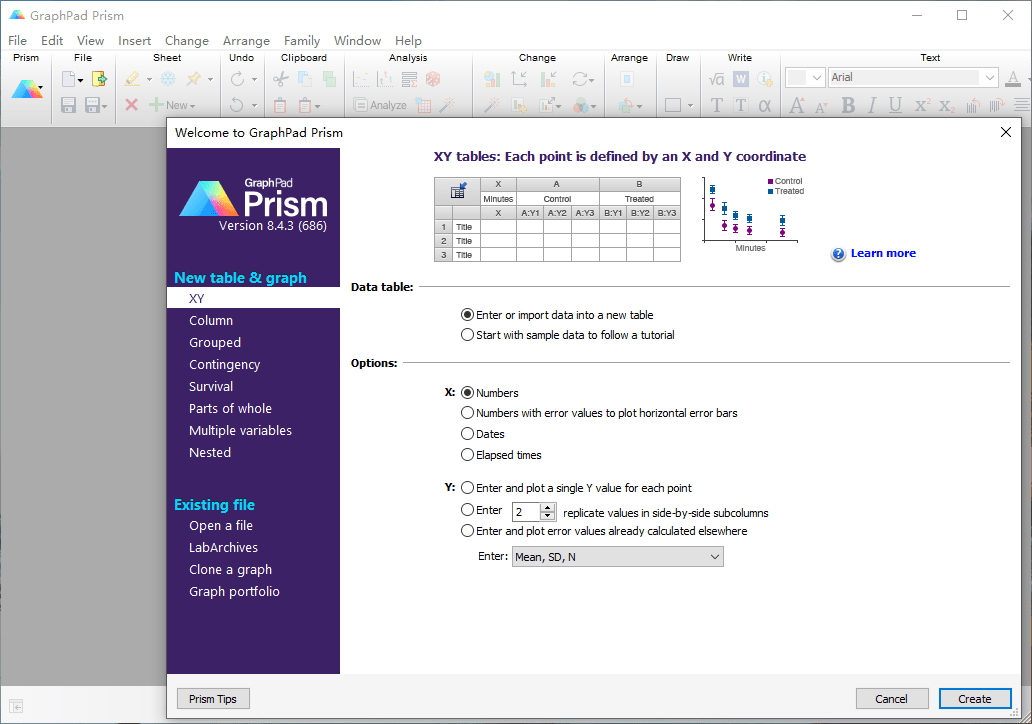Click the info note icon in Write

tap(765, 79)
